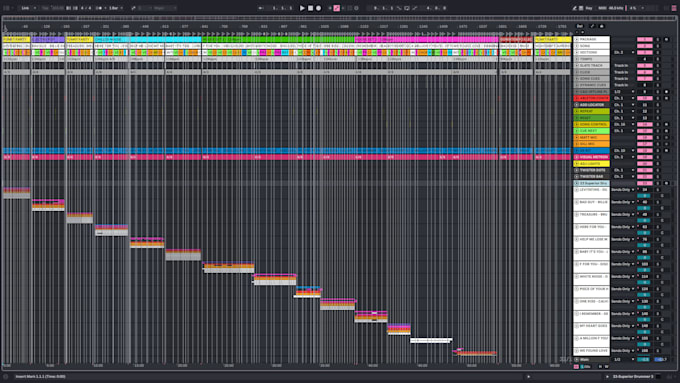Toggle the CLICK track activator
Screen dimensions: 680x383
click(x=645, y=72)
